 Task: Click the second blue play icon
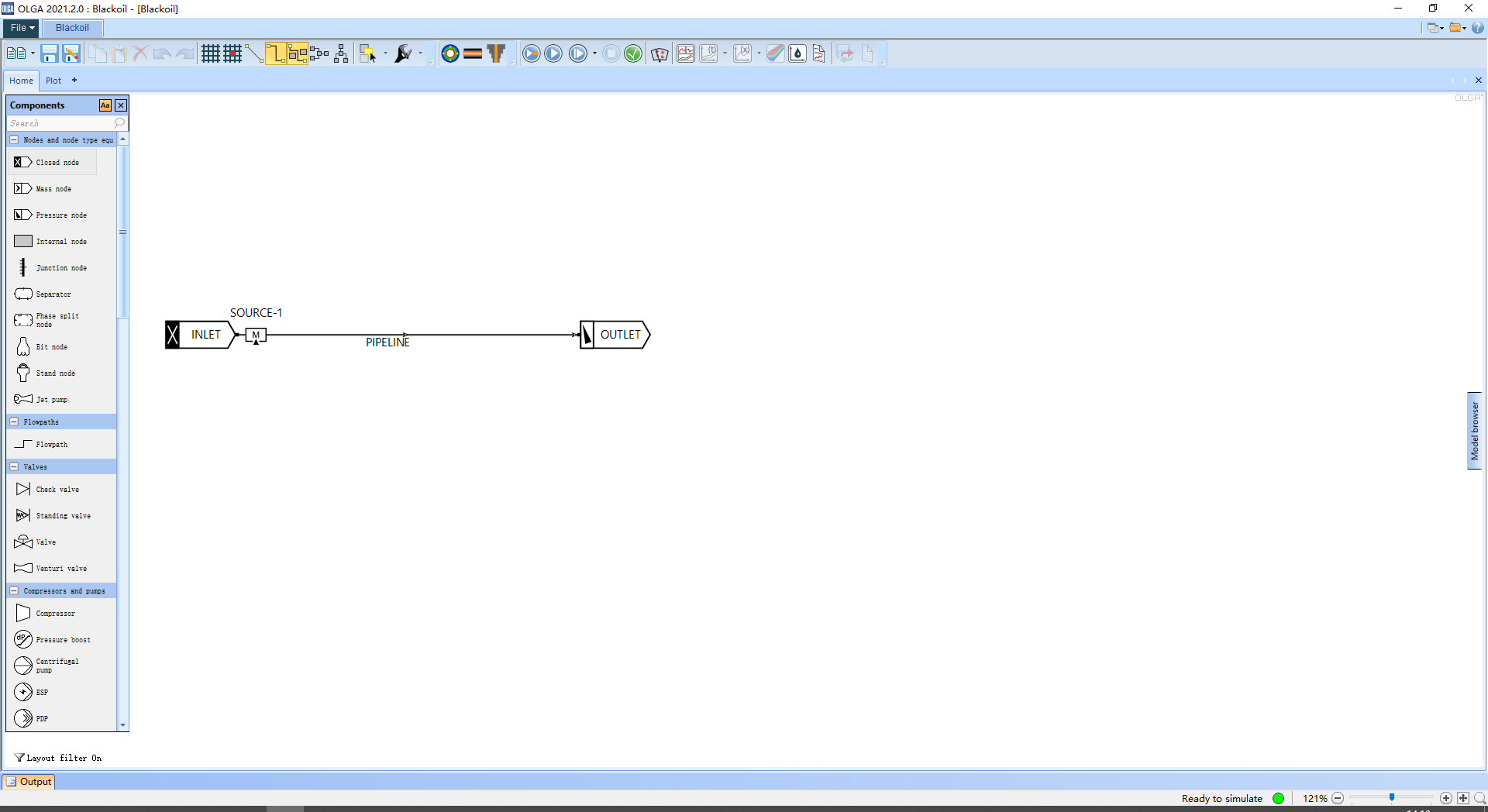click(x=553, y=53)
